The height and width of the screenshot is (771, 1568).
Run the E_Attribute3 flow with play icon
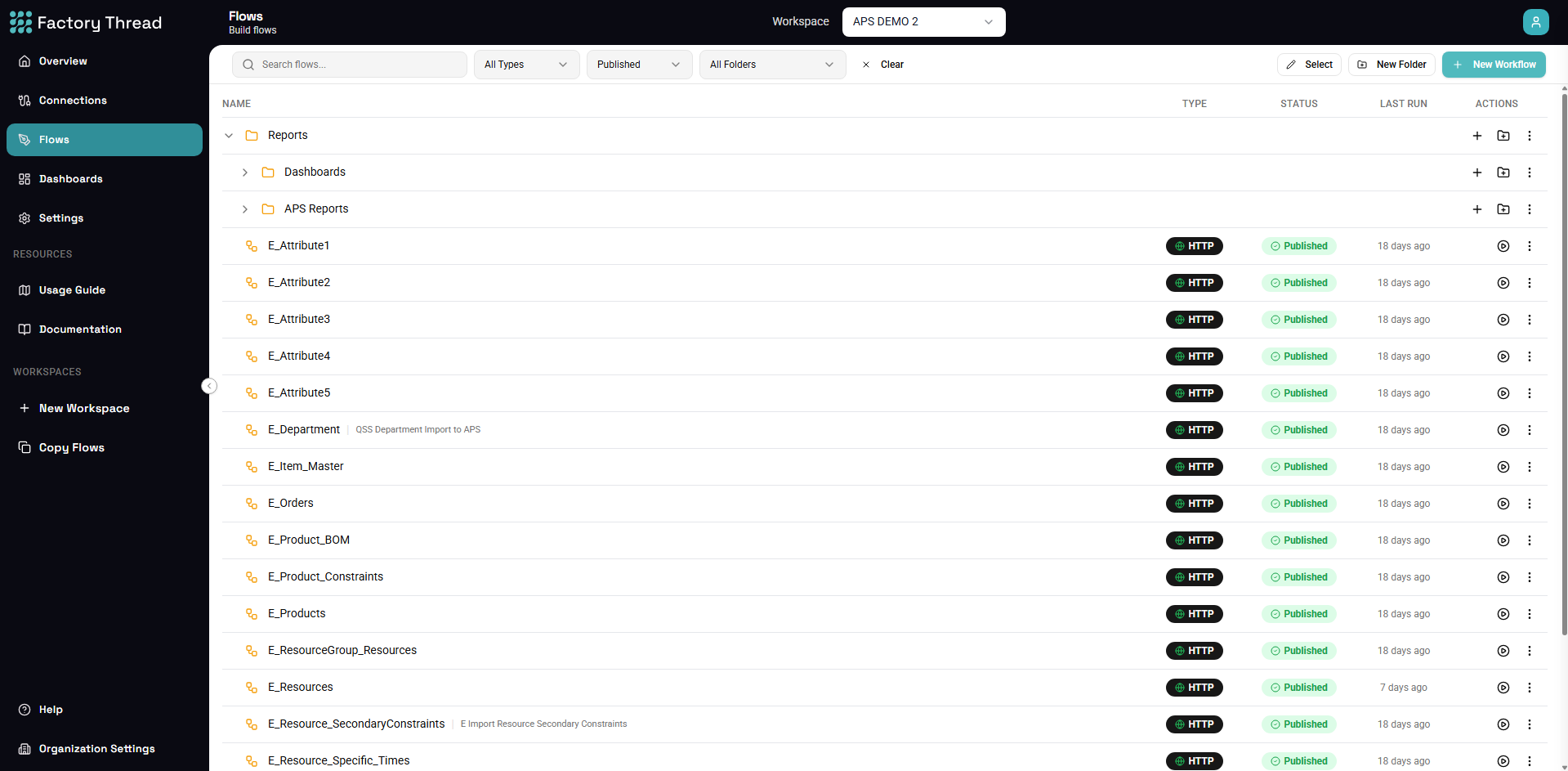pyautogui.click(x=1503, y=320)
